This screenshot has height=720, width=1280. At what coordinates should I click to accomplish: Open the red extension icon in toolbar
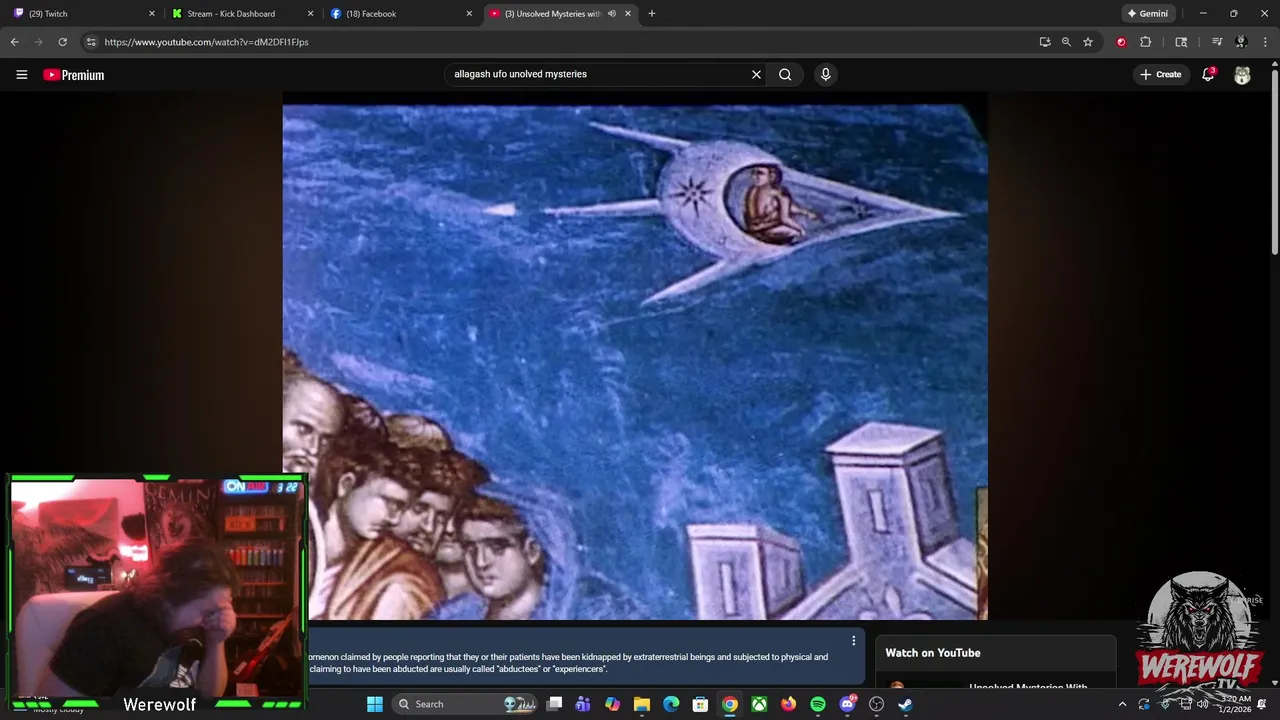[1121, 42]
